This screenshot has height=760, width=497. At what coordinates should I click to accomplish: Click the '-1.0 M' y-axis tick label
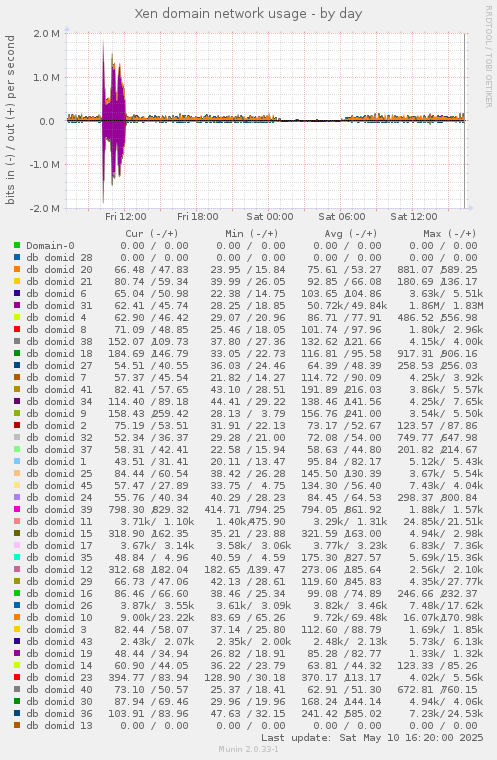(45, 165)
